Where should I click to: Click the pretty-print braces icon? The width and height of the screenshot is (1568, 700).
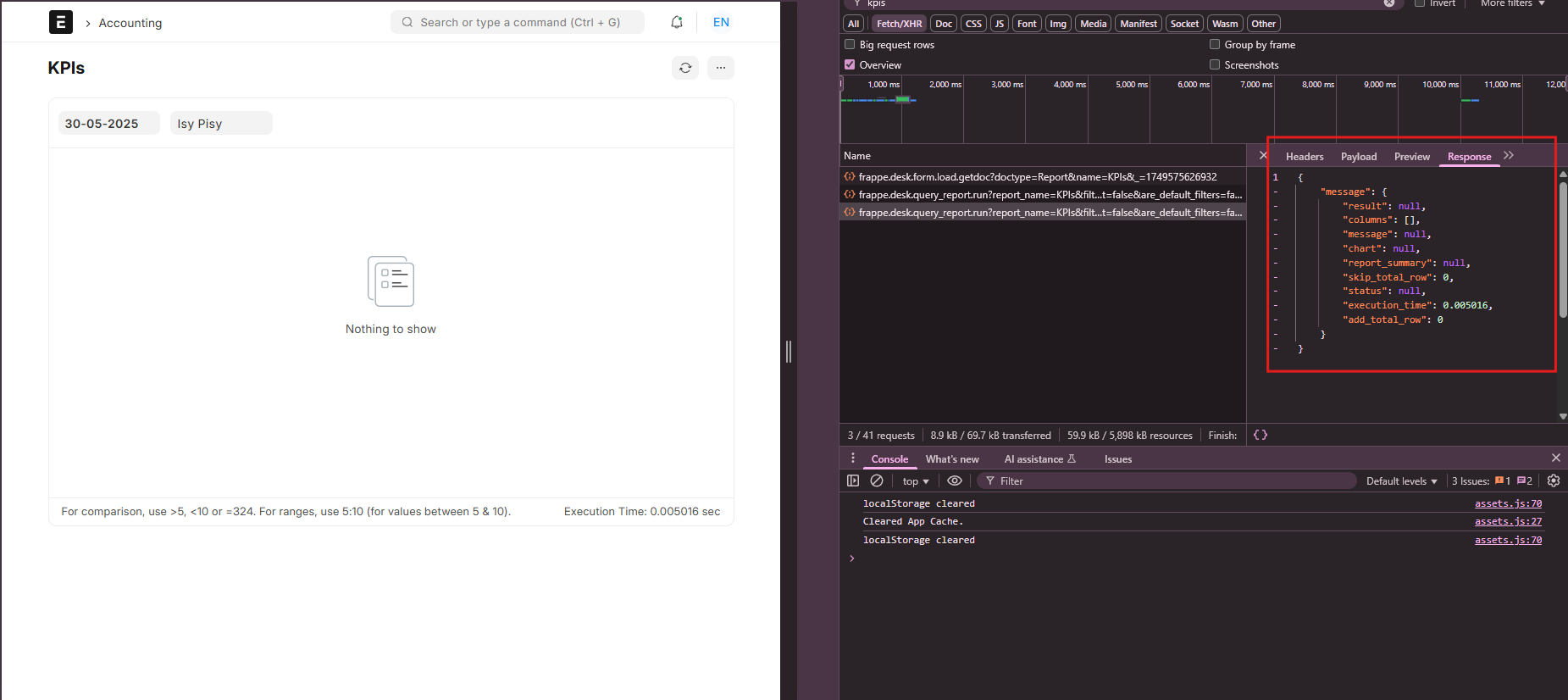[x=1260, y=435]
